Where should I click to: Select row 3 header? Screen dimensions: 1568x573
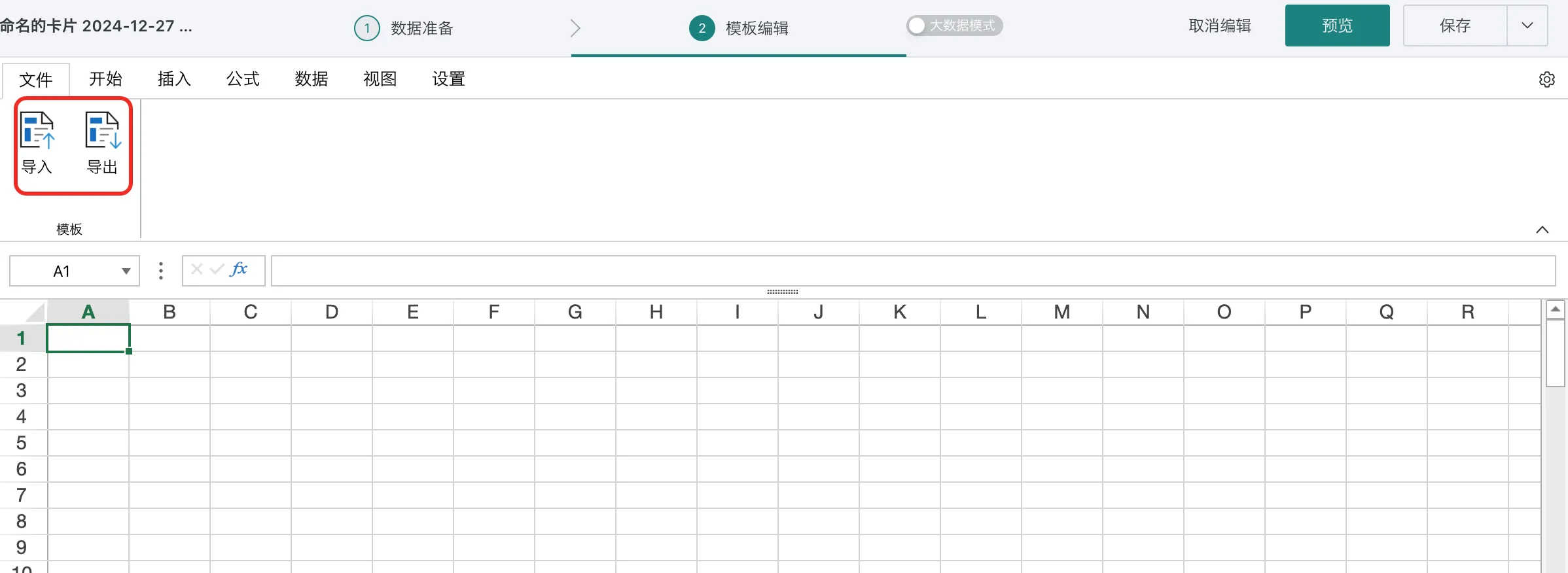22,391
